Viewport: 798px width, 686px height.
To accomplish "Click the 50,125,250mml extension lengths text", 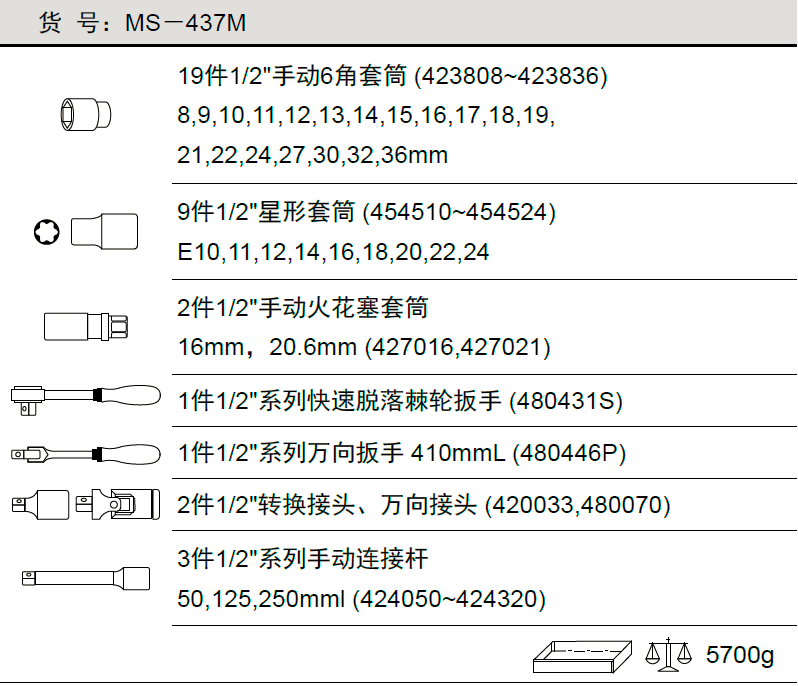I will 360,599.
